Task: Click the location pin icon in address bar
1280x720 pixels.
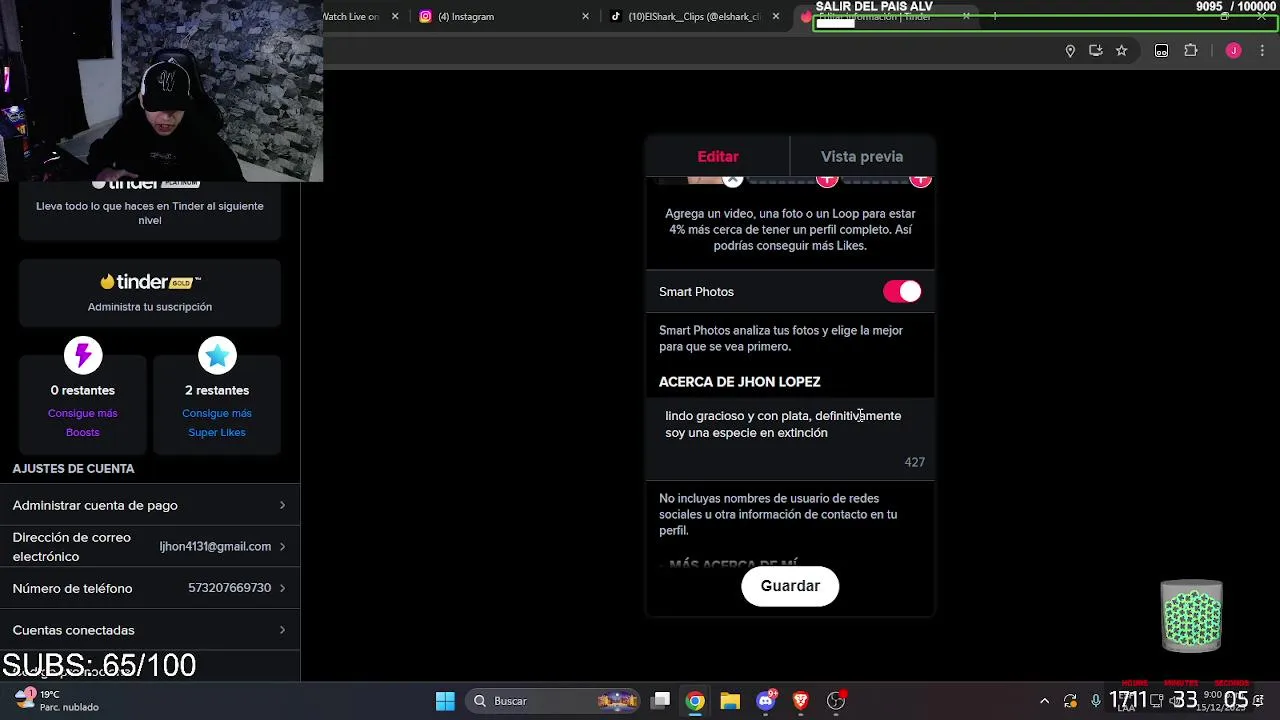Action: [1070, 51]
